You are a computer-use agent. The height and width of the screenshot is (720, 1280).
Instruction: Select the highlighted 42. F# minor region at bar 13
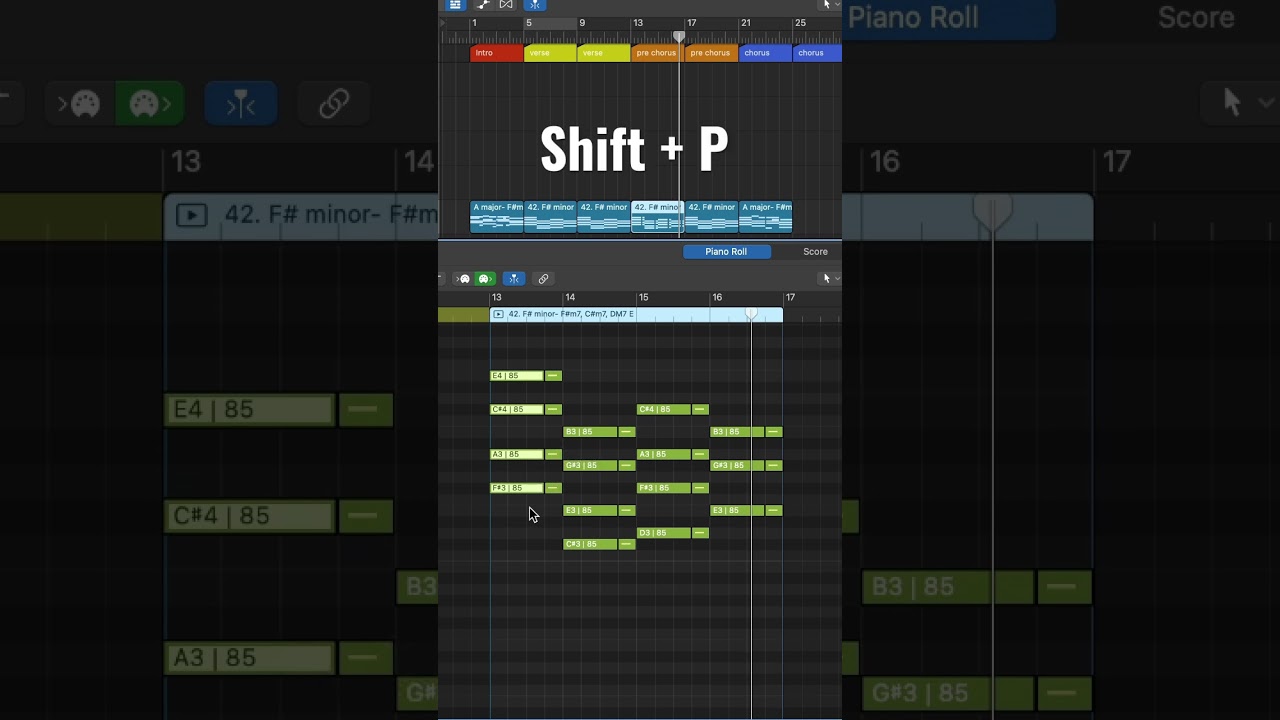tap(657, 217)
